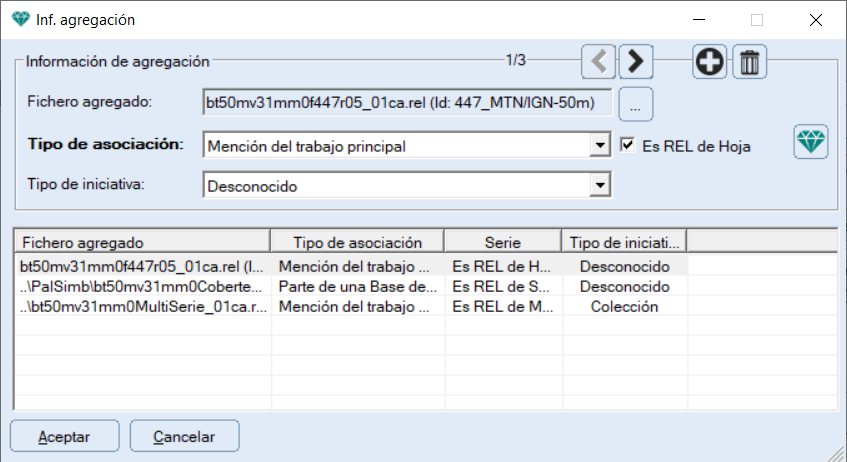Click the Serie column header
Image resolution: width=847 pixels, height=462 pixels.
[502, 242]
